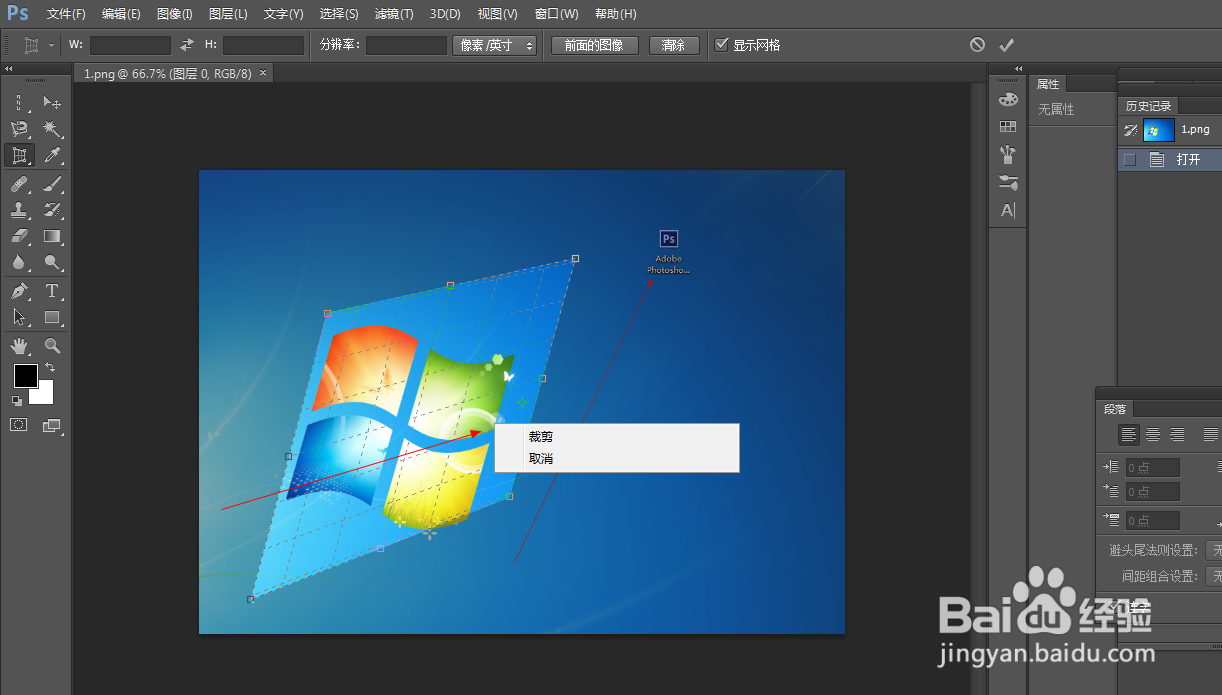1222x695 pixels.
Task: Select the Brush tool
Action: [52, 184]
